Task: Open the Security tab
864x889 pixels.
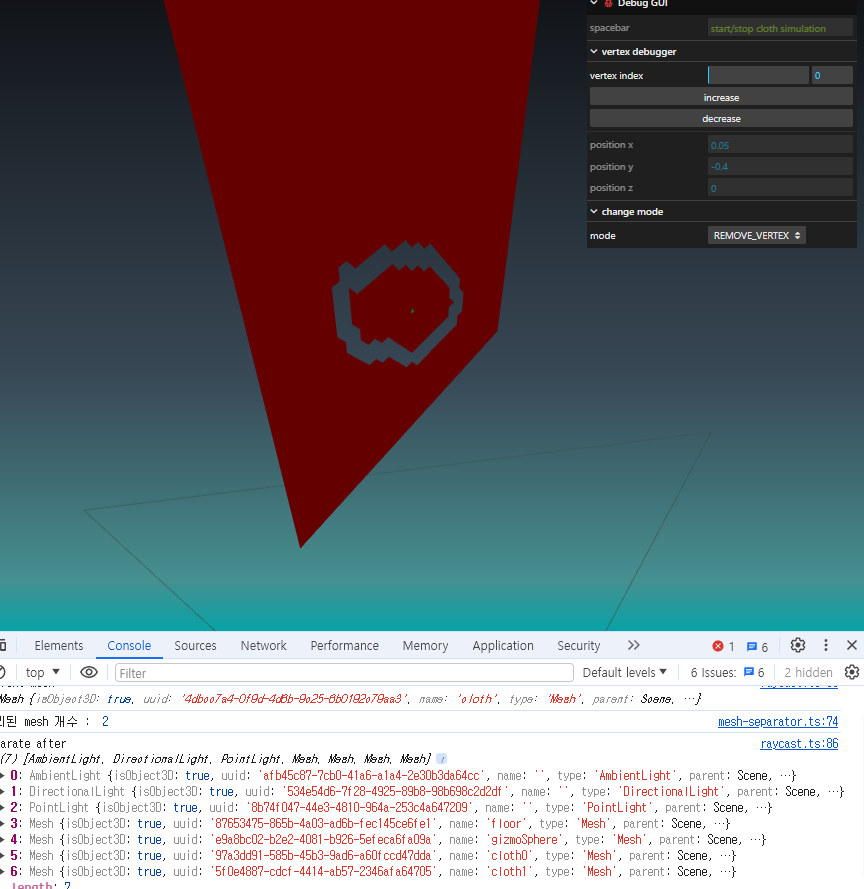Action: (x=578, y=645)
